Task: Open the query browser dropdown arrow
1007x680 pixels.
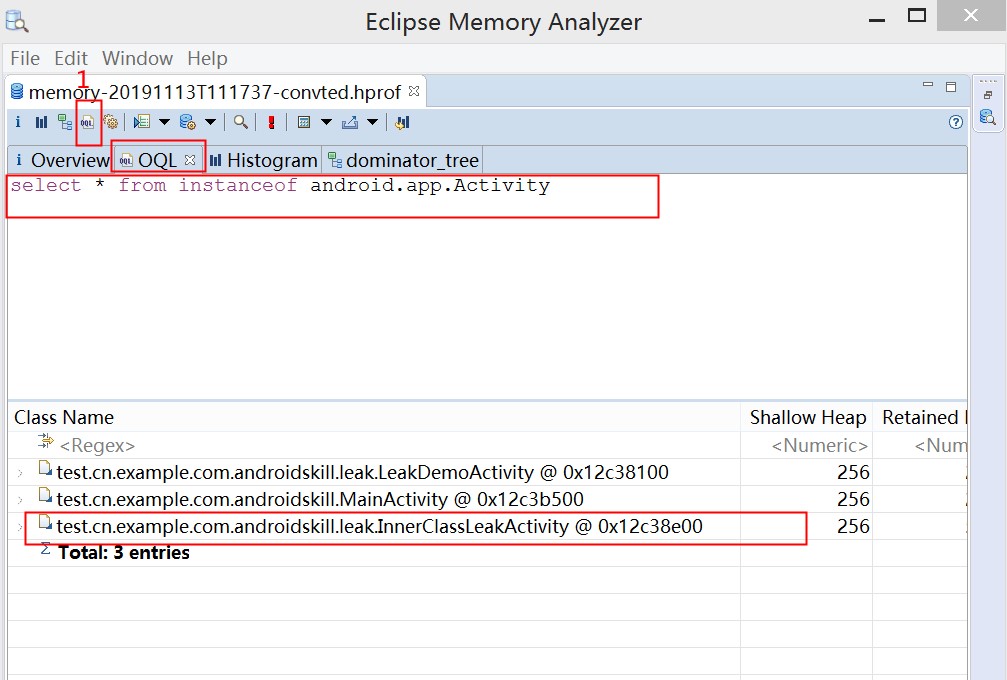Action: (x=210, y=122)
